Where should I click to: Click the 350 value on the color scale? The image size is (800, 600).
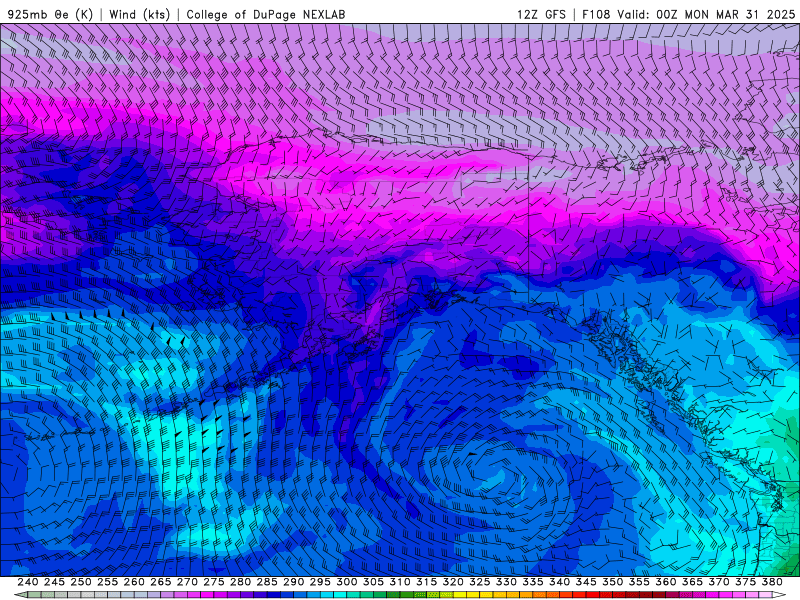click(612, 582)
